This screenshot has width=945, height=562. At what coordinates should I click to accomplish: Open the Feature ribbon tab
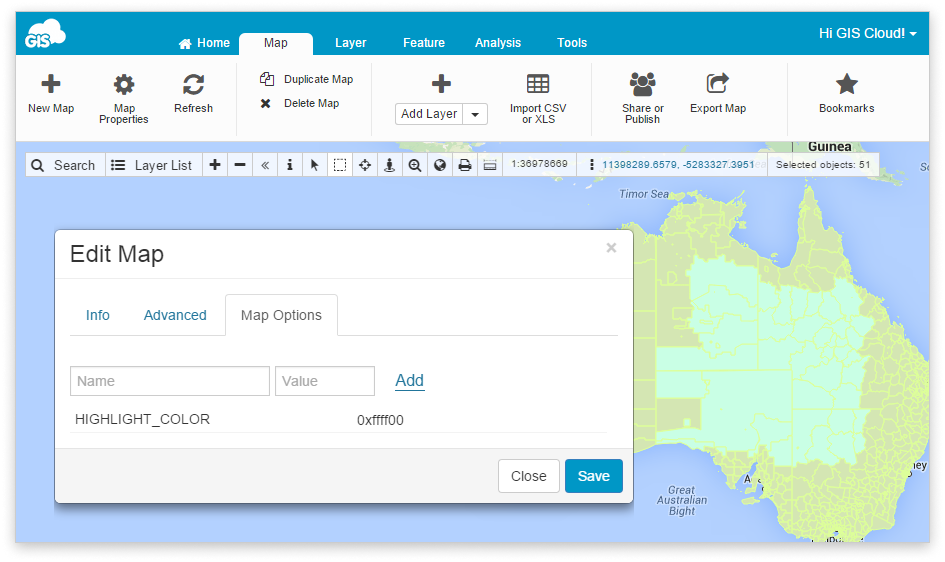424,43
